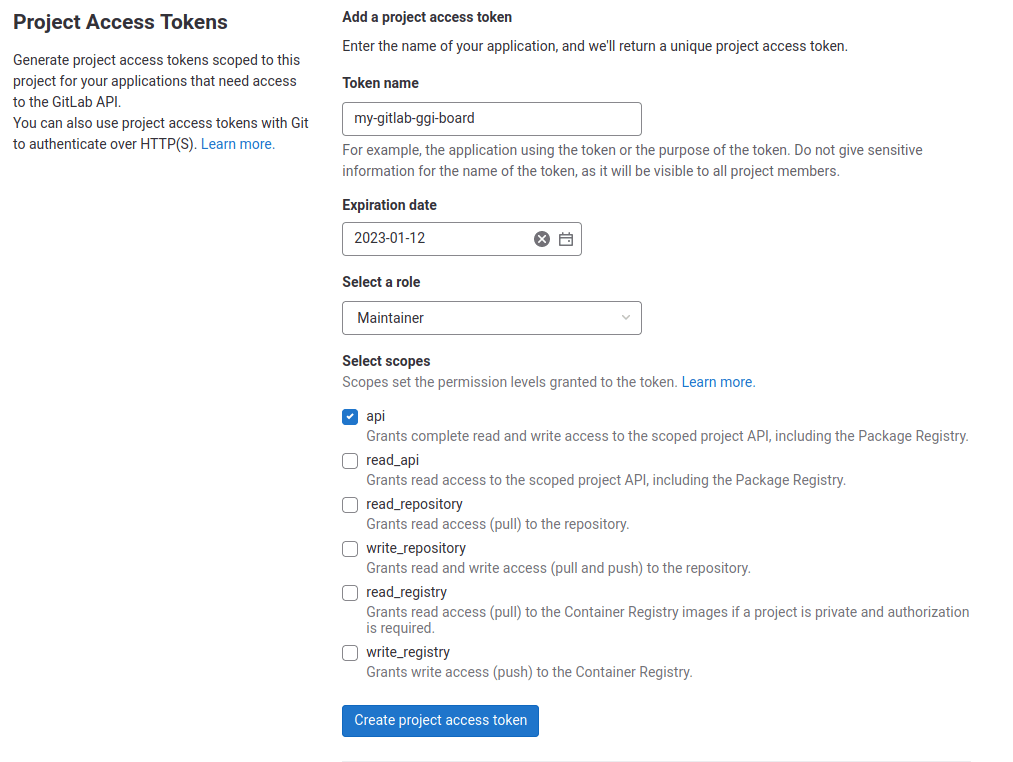Screen dimensions: 1013x762
Task: Click the write_registry scope label
Action: click(407, 651)
